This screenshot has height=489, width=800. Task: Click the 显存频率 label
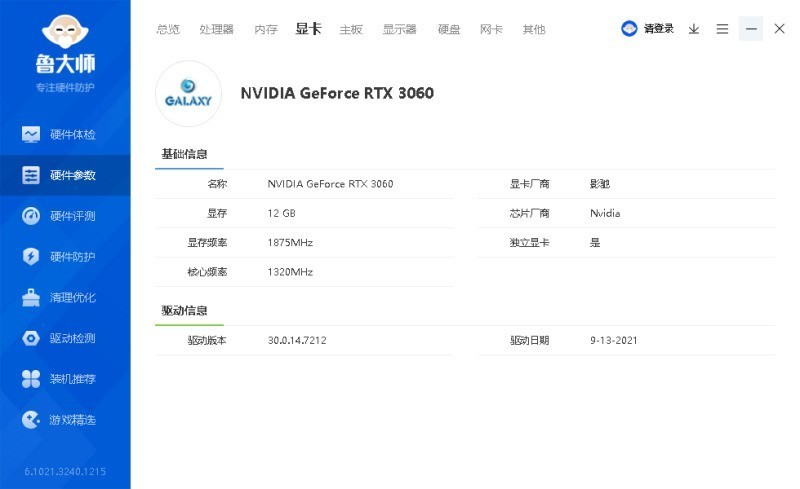point(207,242)
